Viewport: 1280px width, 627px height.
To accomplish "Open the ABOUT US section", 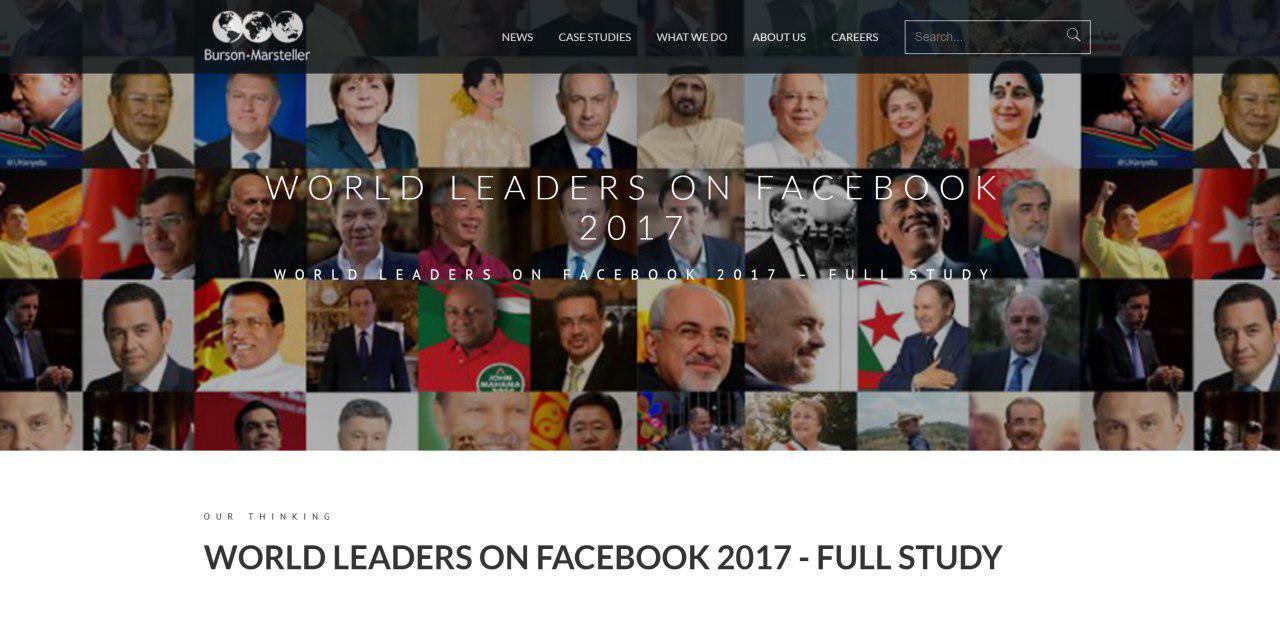I will point(778,37).
